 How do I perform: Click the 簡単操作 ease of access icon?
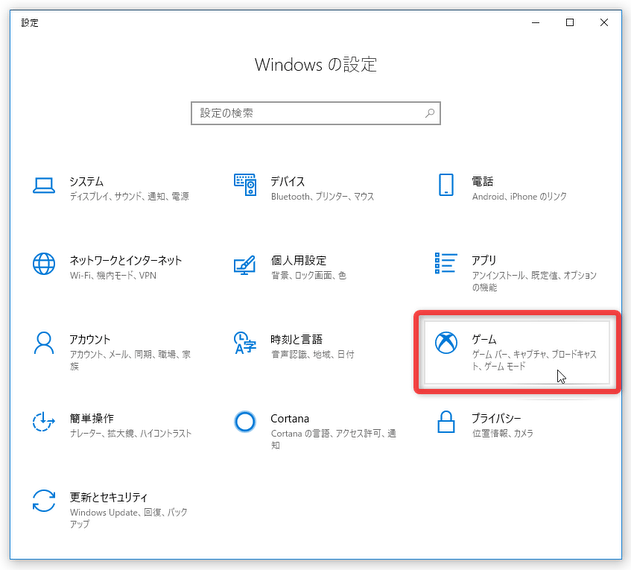43,421
